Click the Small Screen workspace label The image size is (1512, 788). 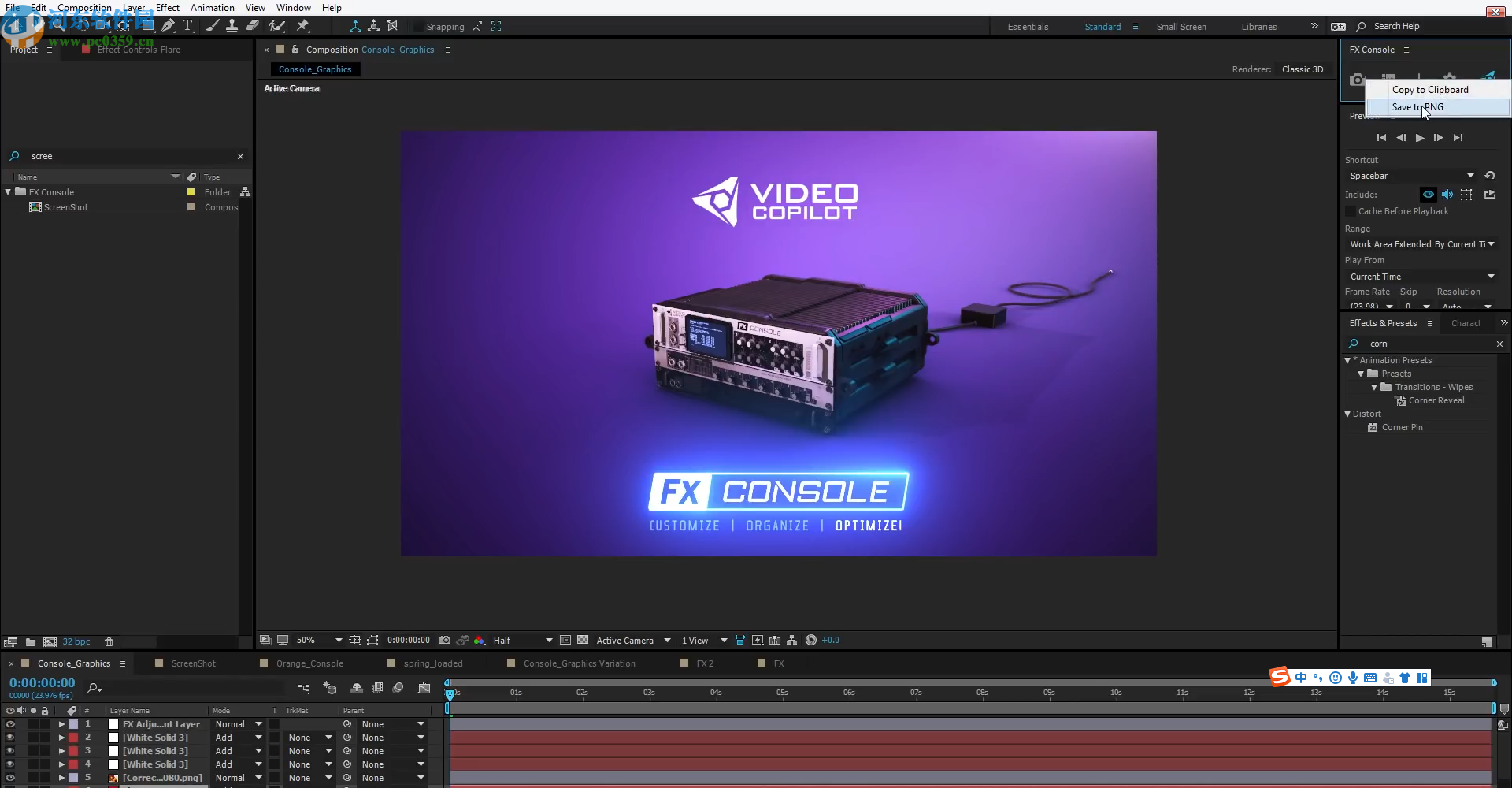(1182, 26)
